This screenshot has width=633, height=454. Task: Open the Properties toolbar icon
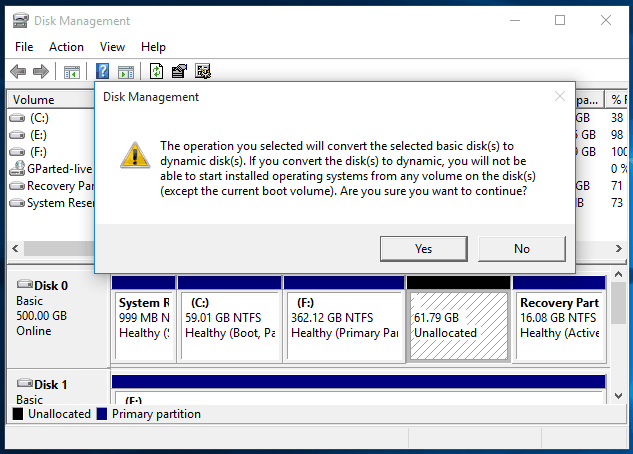pos(179,71)
